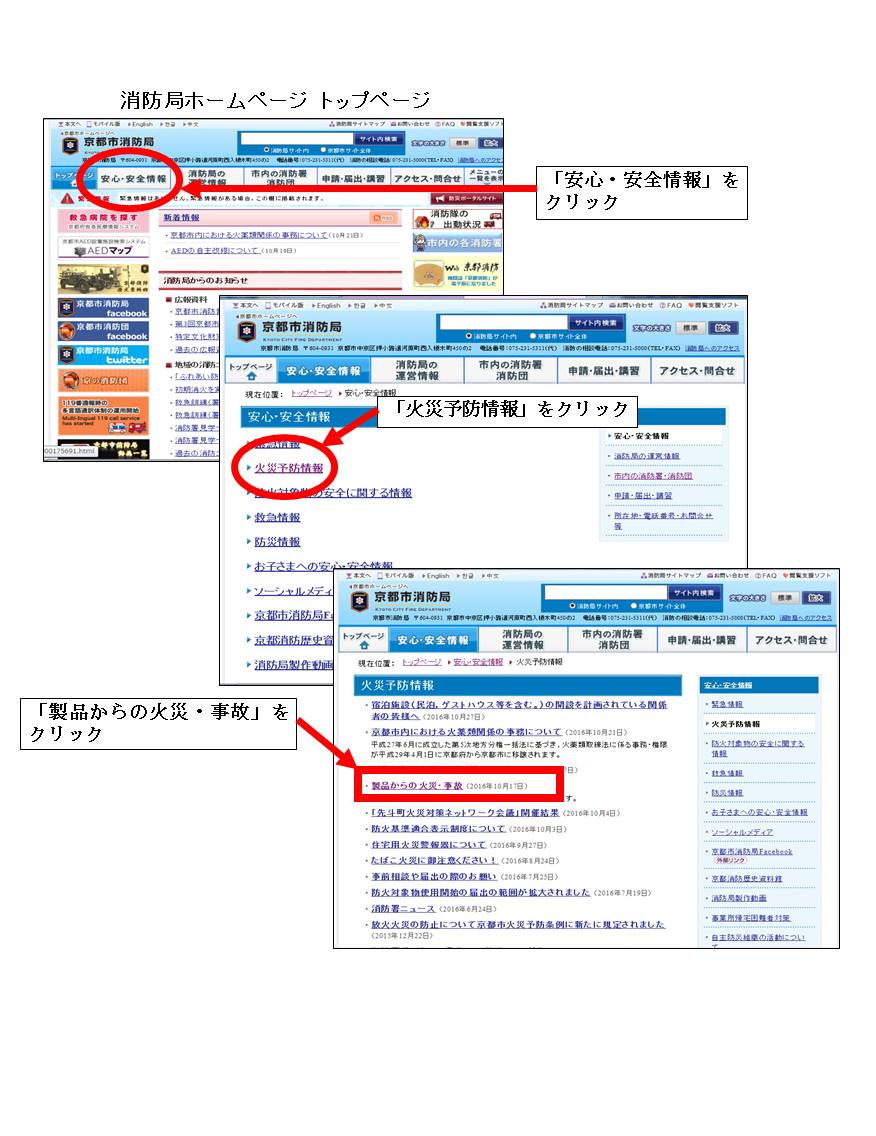Open 事前相談や届出の際のお願い link
876x1136 pixels.
tap(434, 877)
